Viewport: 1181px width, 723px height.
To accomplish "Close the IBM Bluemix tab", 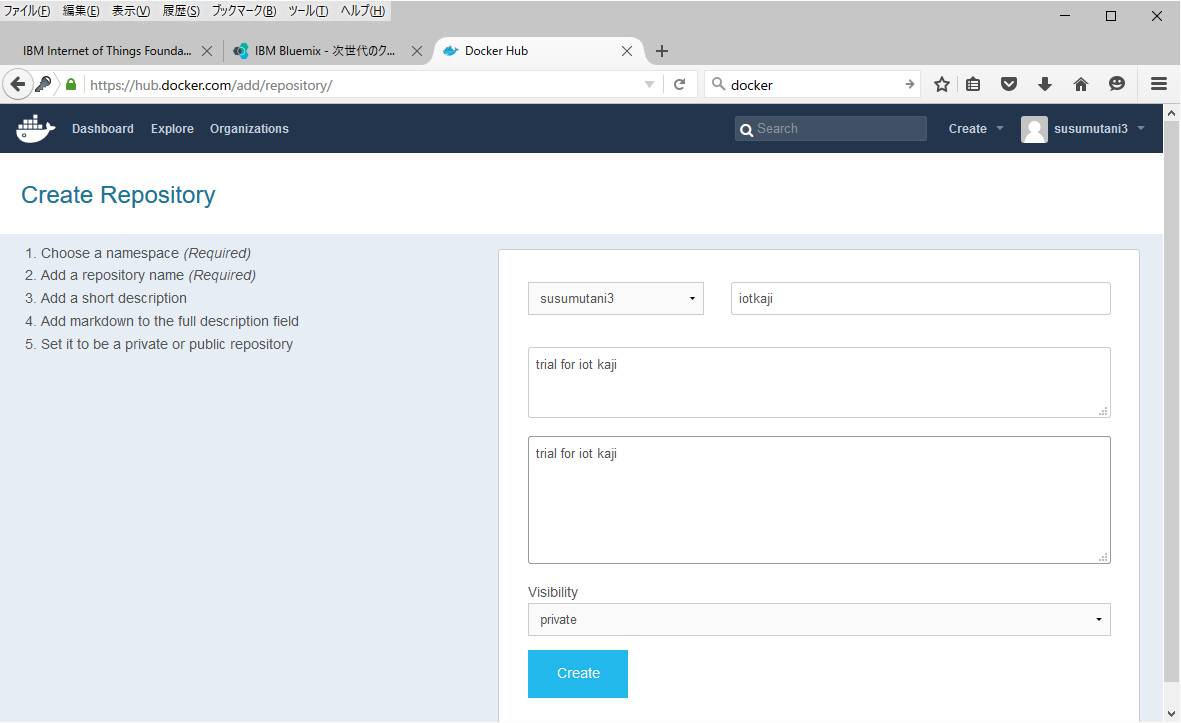I will click(417, 51).
